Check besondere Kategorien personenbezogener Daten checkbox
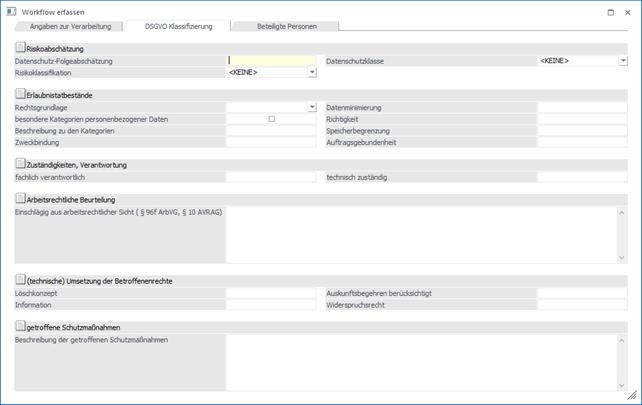Viewport: 642px width, 405px height. coord(272,119)
